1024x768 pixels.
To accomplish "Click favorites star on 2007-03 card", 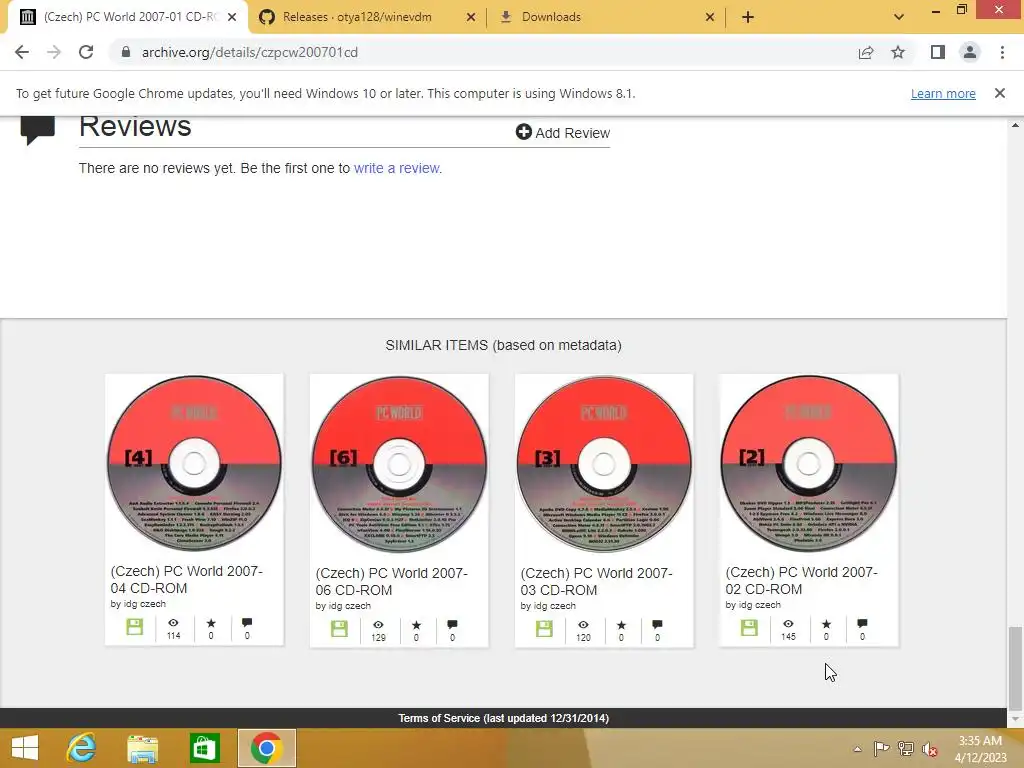I will 621,625.
